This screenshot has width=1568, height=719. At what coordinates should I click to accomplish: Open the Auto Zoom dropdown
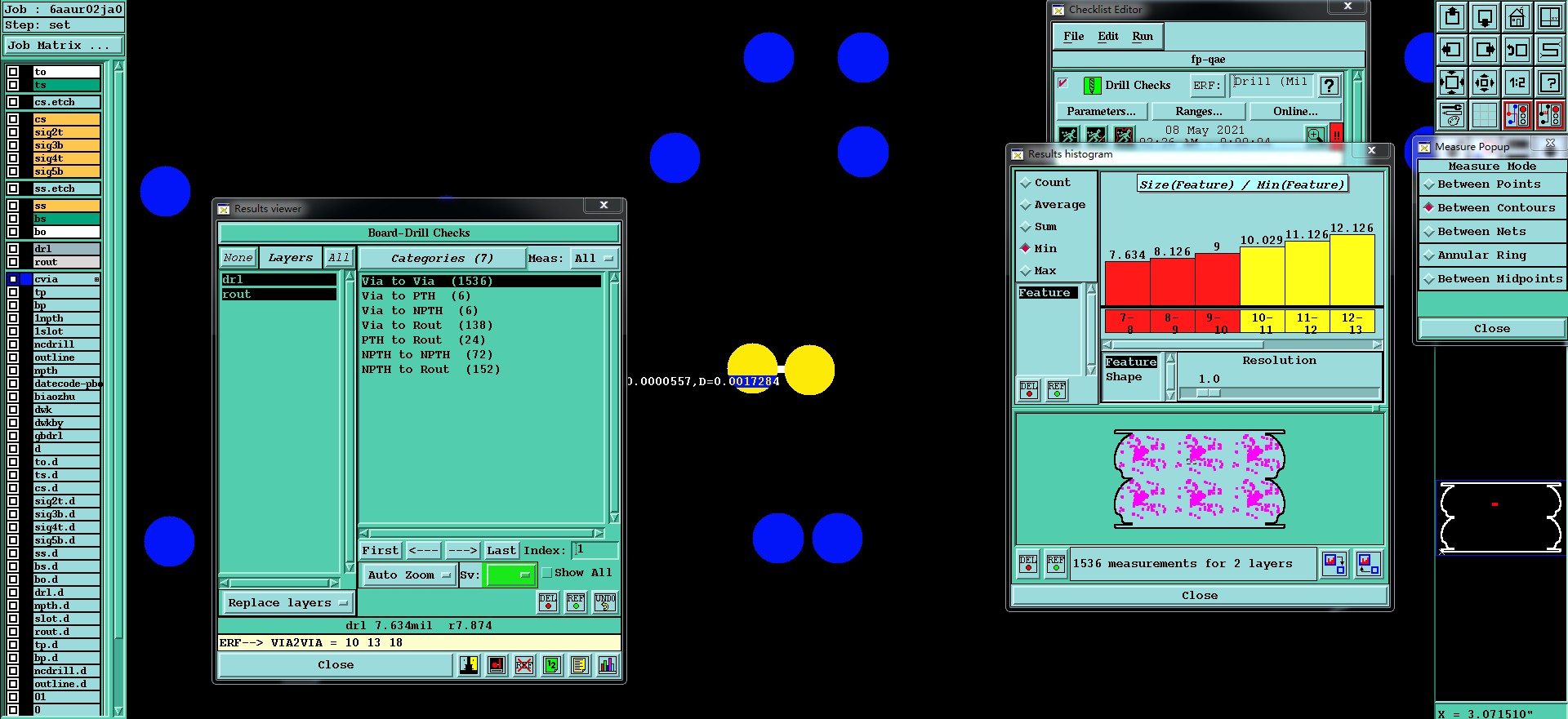click(408, 575)
